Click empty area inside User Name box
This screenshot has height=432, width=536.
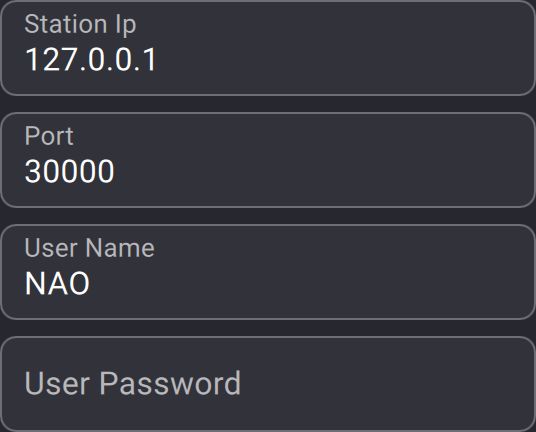(x=342, y=272)
